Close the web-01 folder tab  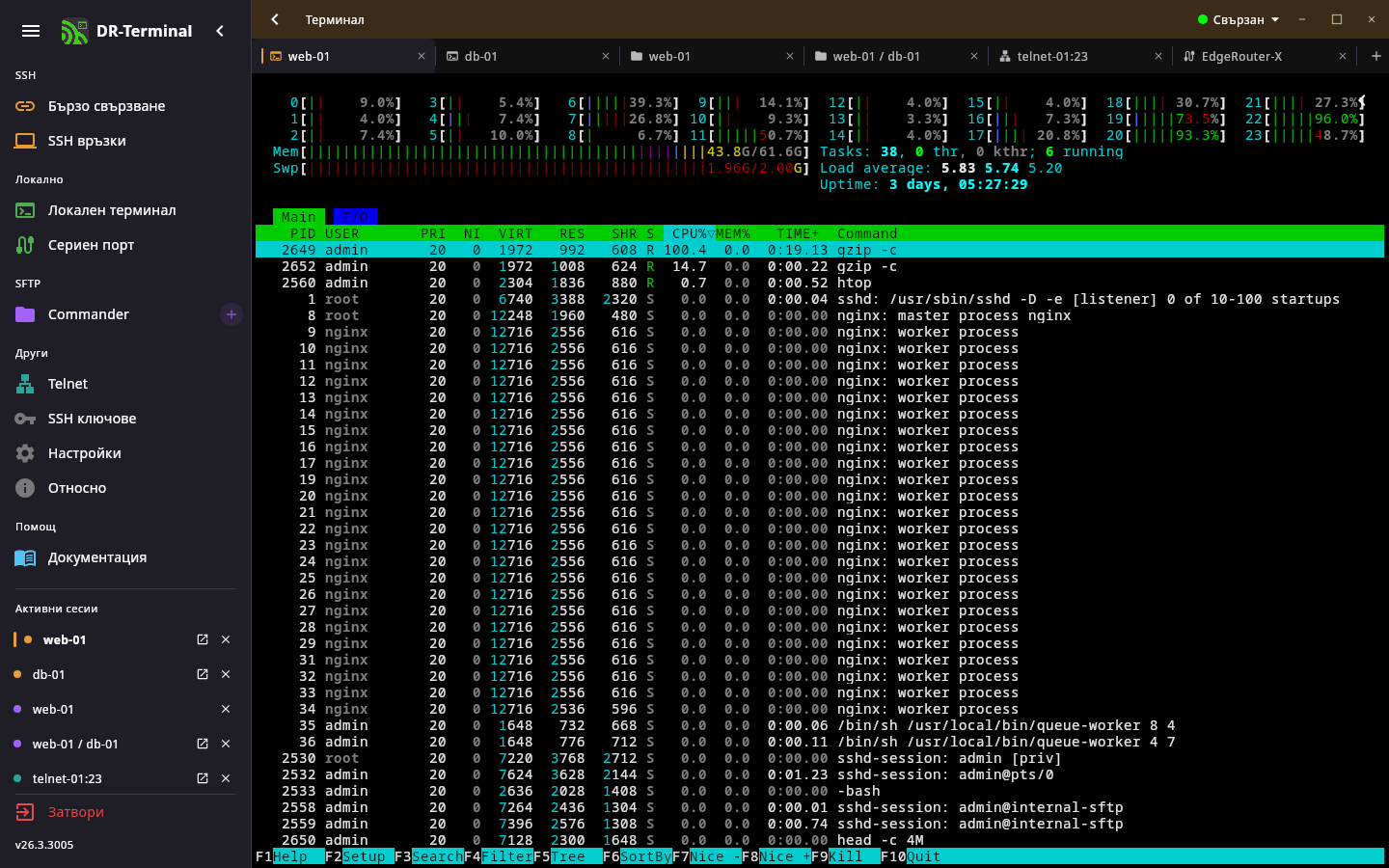click(x=790, y=56)
